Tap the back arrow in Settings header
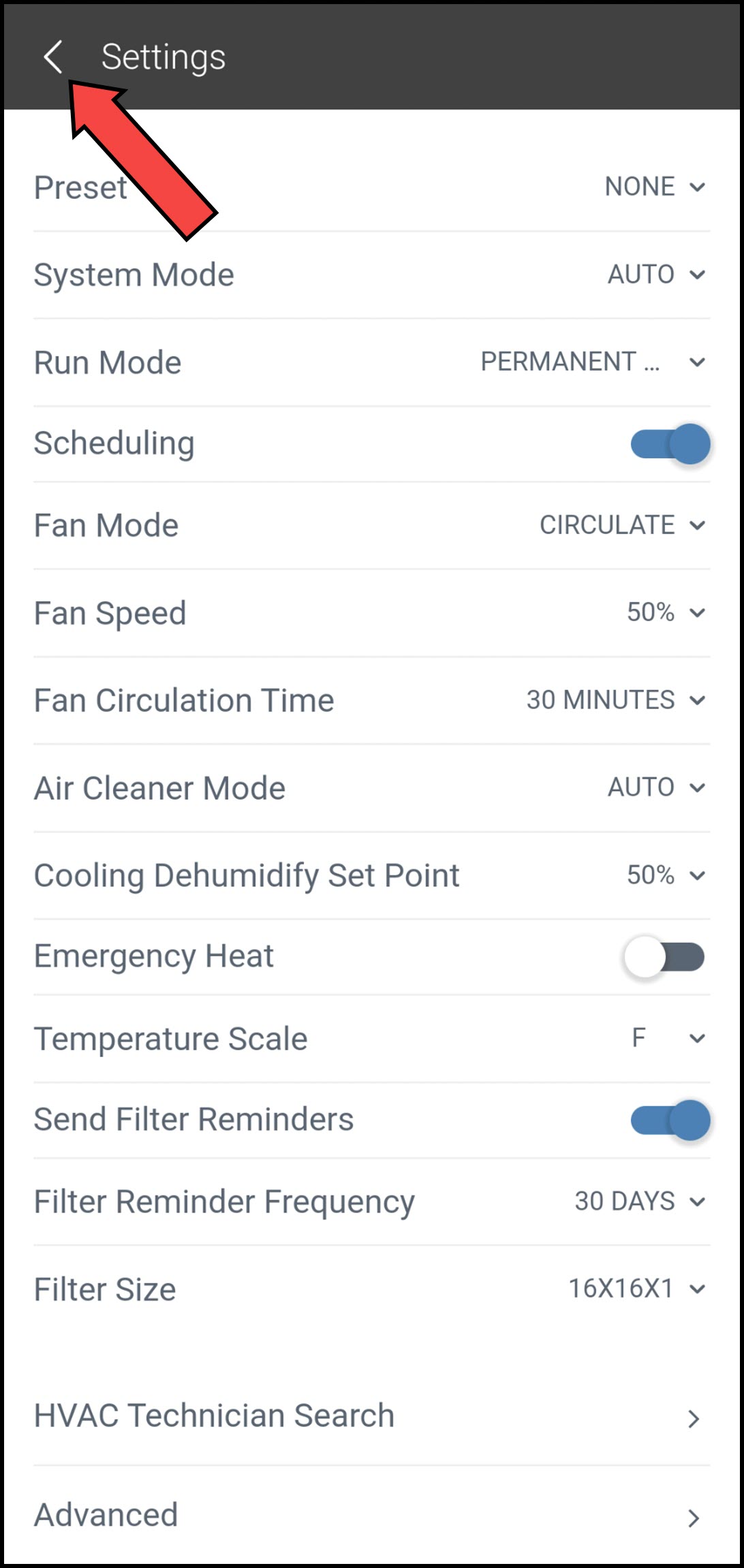Screen dimensions: 744x1568 pyautogui.click(x=53, y=57)
